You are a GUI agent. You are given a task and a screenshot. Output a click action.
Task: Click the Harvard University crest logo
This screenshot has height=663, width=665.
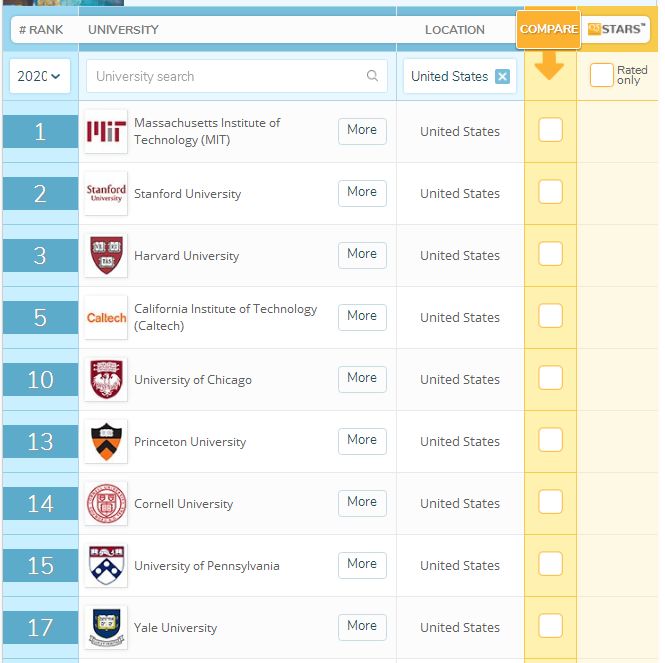(x=106, y=255)
